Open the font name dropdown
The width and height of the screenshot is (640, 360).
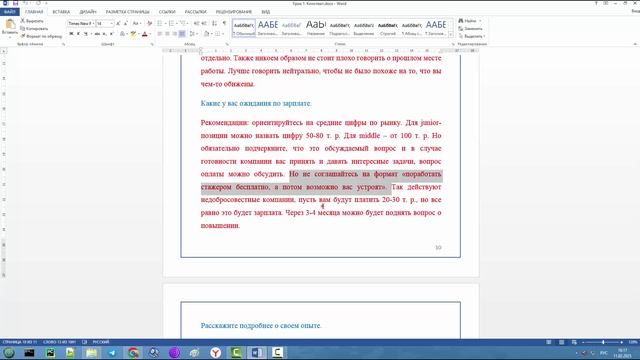coord(93,24)
